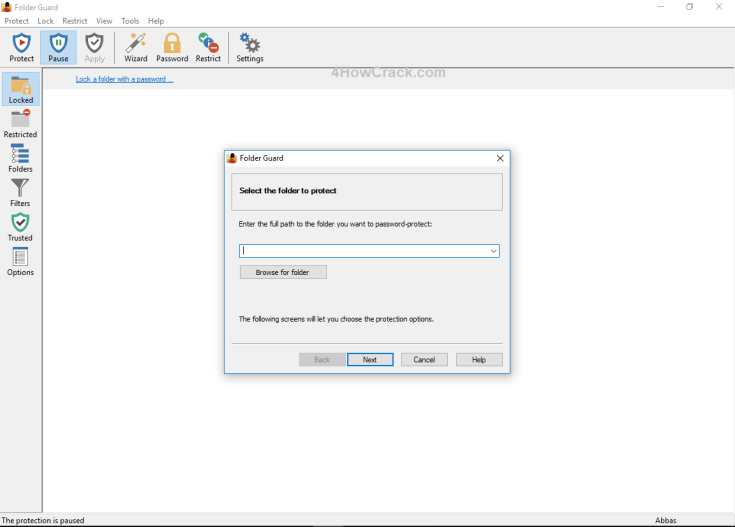Click the Folder Guard dialog title icon
Viewport: 735px width, 527px height.
(232, 158)
